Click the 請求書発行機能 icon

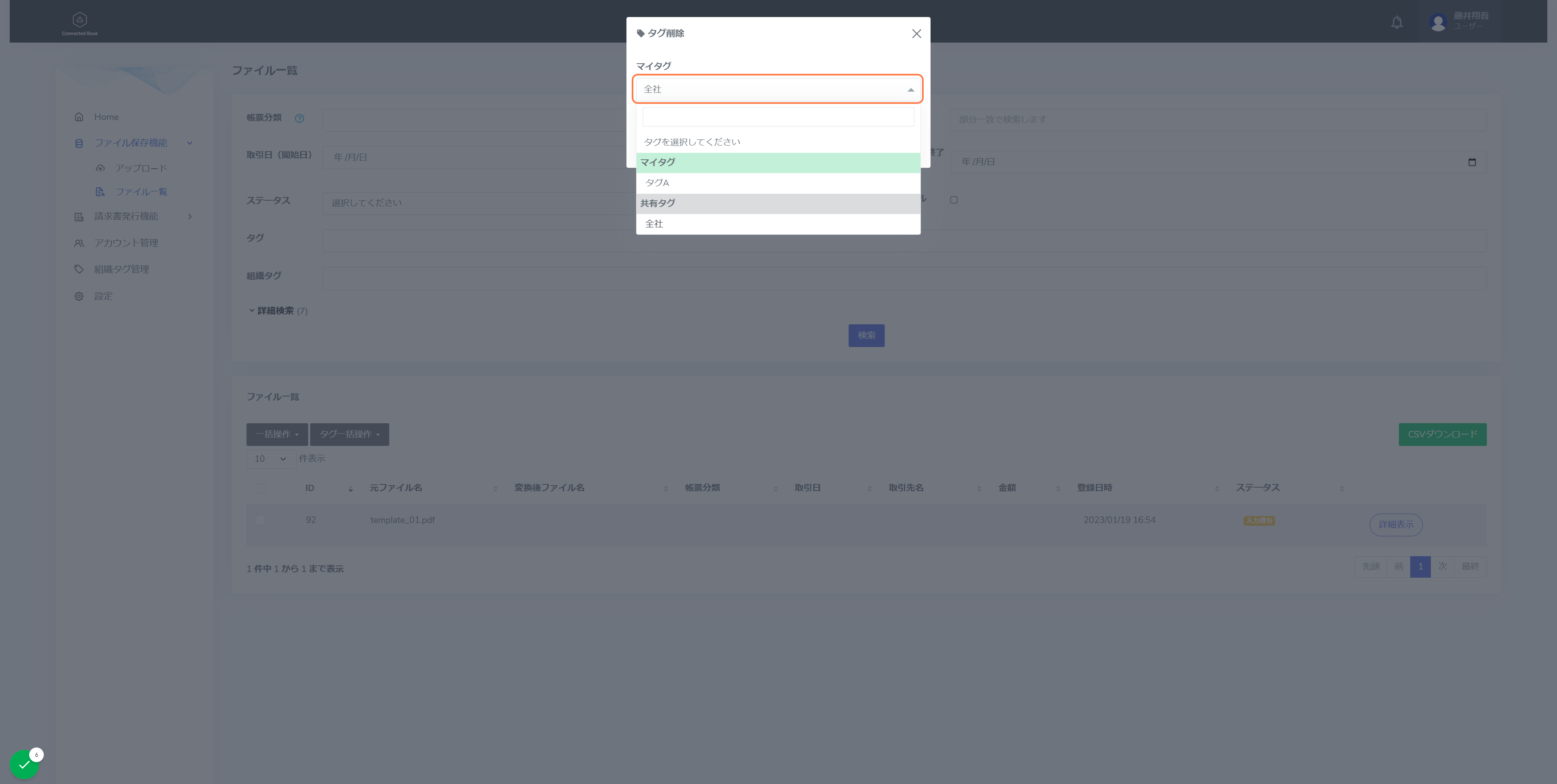(79, 216)
